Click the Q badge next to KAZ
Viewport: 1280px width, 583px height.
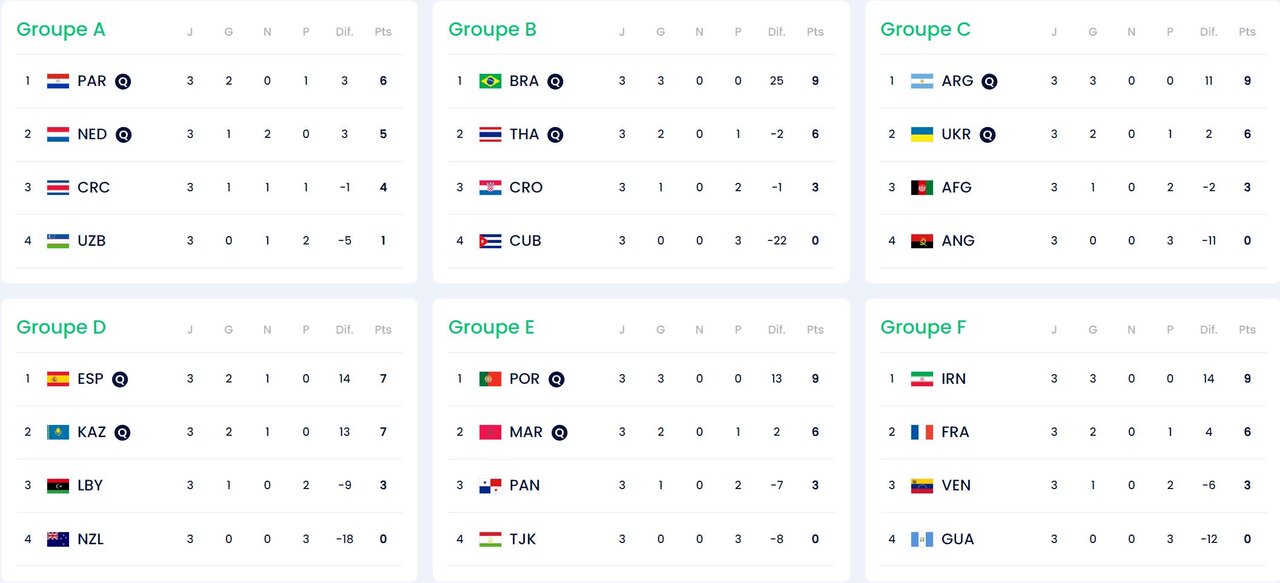122,433
